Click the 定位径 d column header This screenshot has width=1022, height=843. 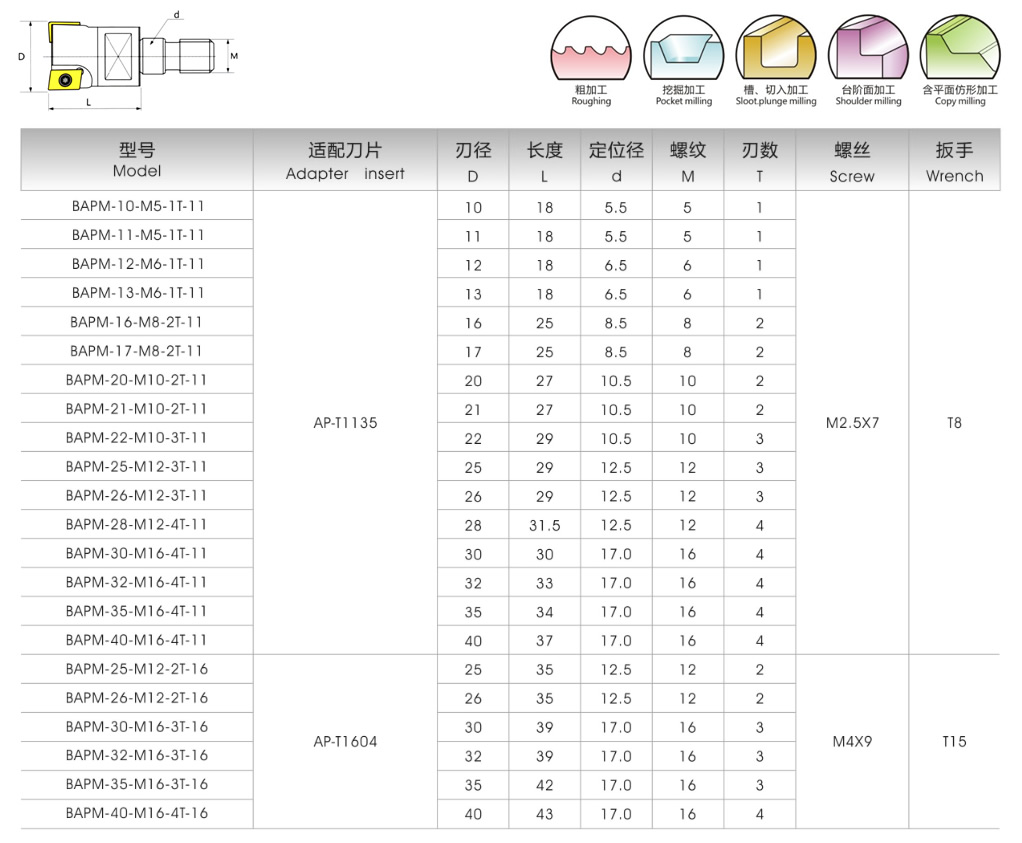pos(617,160)
